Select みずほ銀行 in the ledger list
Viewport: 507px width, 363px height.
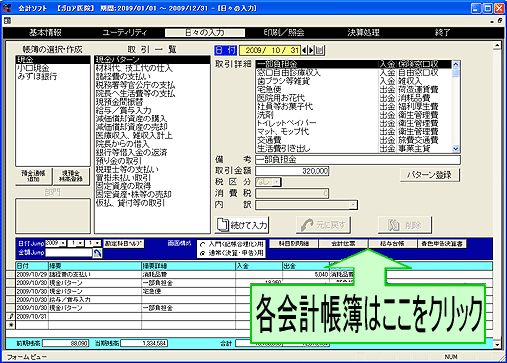point(37,76)
